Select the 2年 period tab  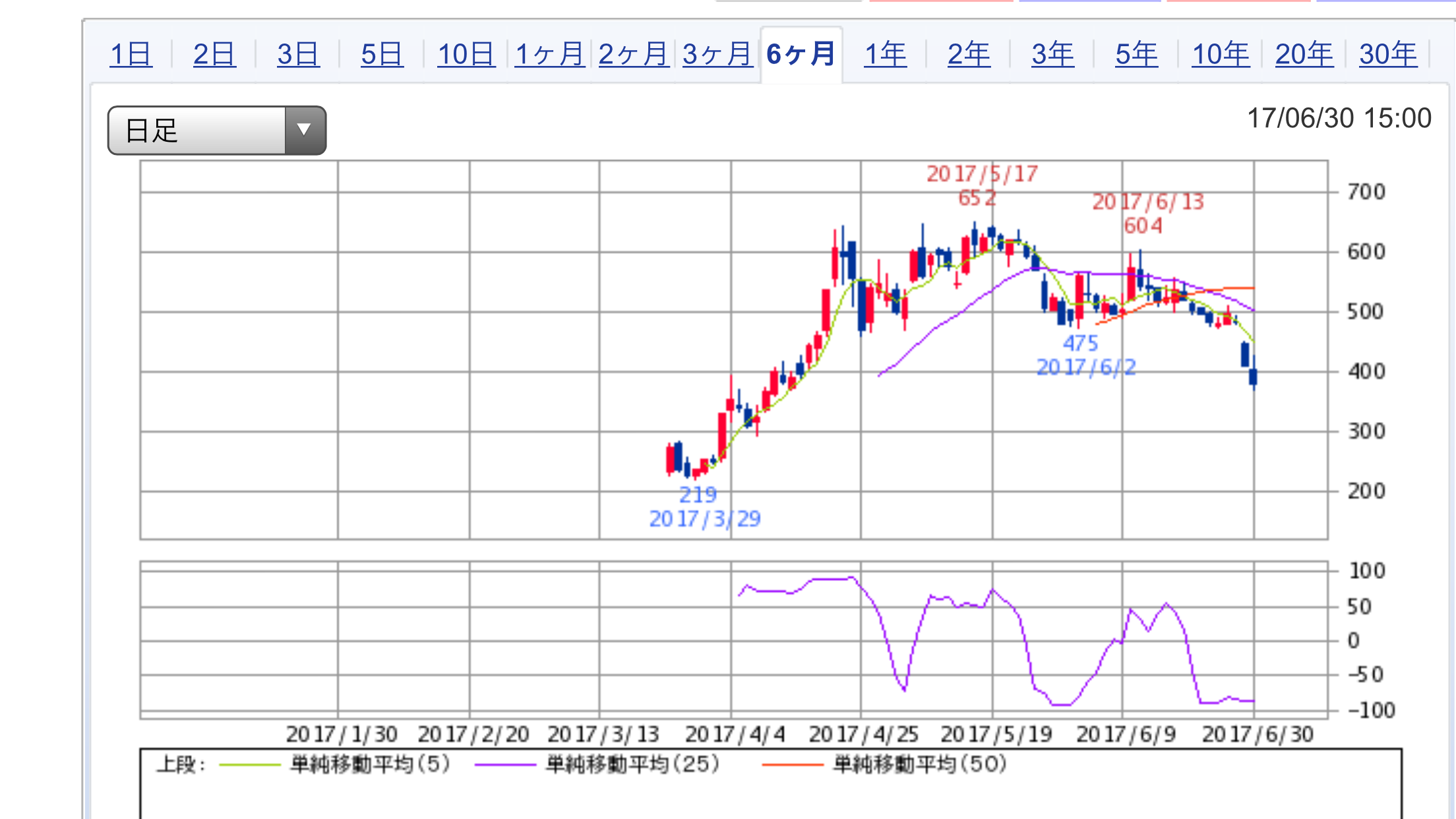(969, 54)
